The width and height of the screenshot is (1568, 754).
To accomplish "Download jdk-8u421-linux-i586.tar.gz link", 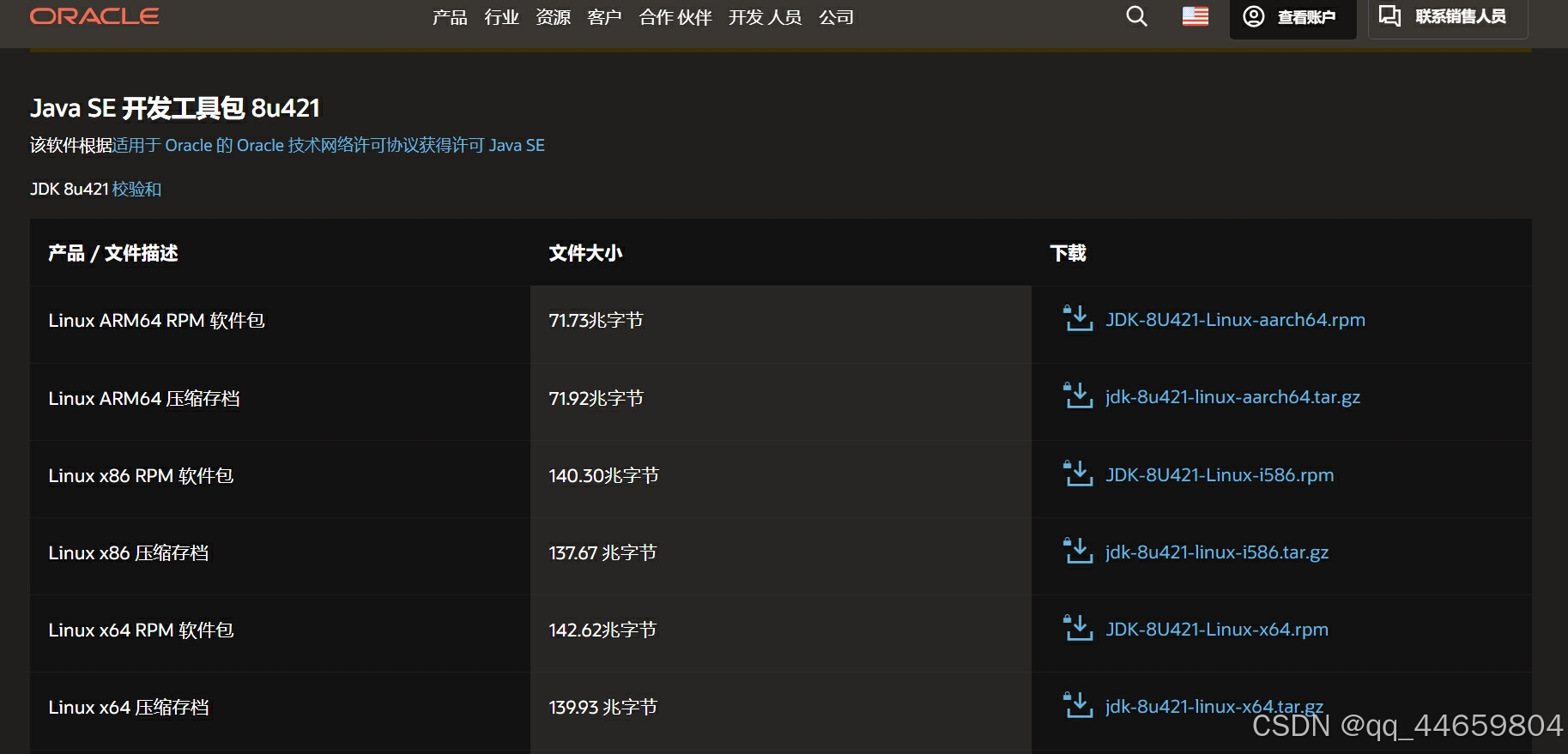I will (x=1217, y=552).
